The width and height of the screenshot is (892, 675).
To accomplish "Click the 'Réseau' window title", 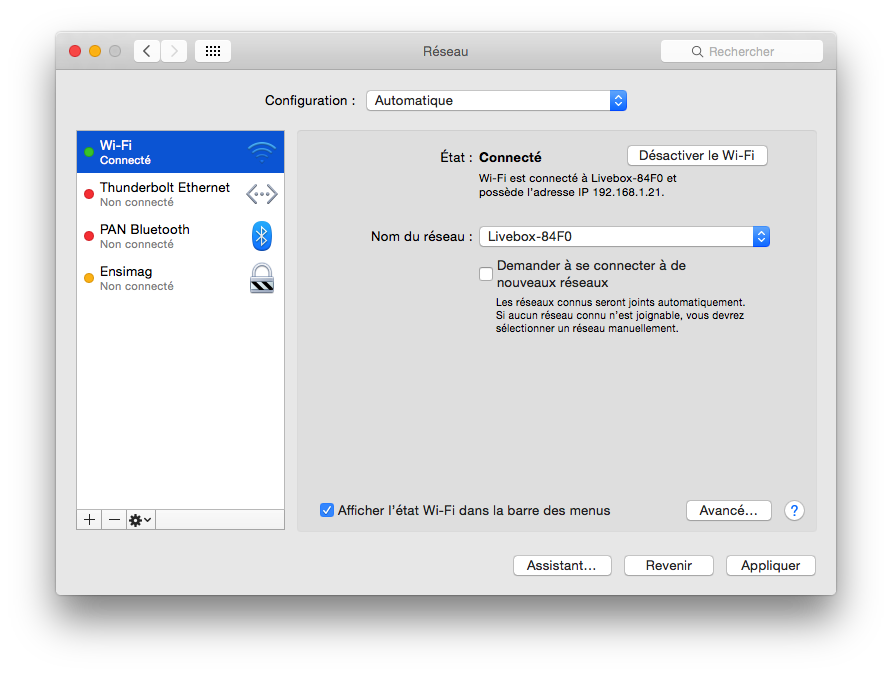I will tap(445, 52).
